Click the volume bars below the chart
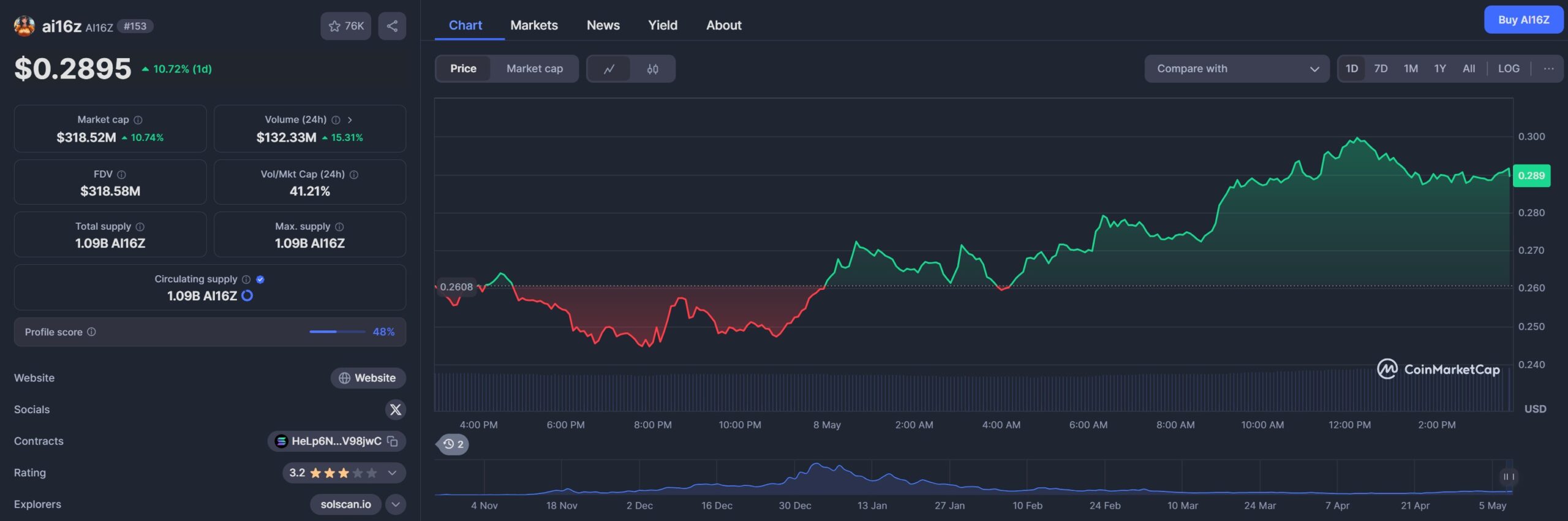 [973, 392]
